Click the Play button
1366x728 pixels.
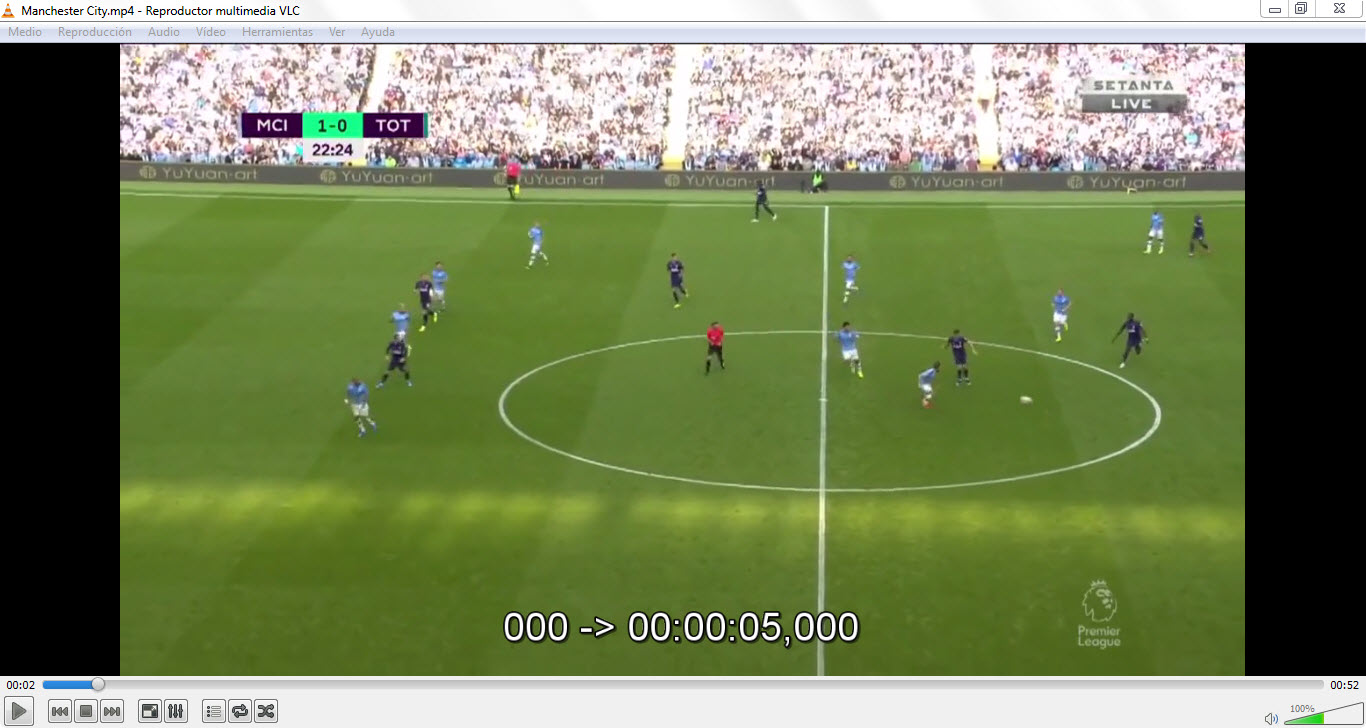21,711
